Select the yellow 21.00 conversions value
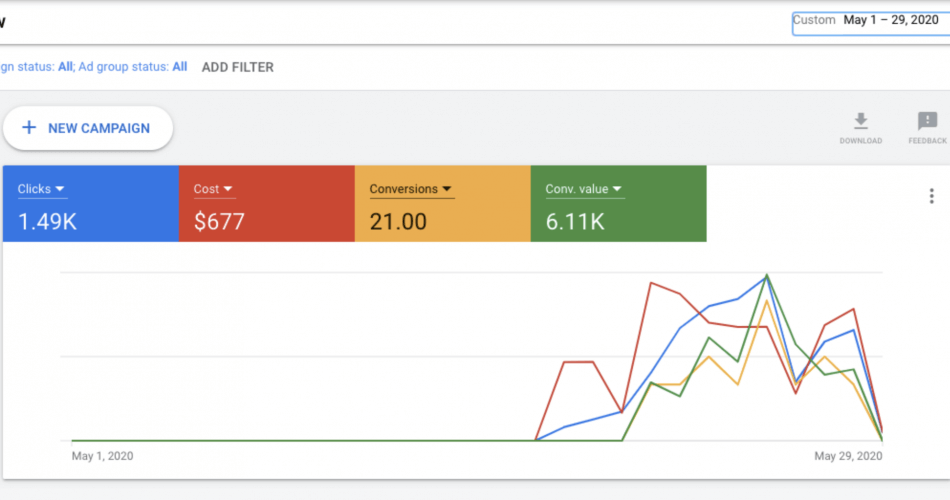The height and width of the screenshot is (500, 950). click(x=399, y=221)
